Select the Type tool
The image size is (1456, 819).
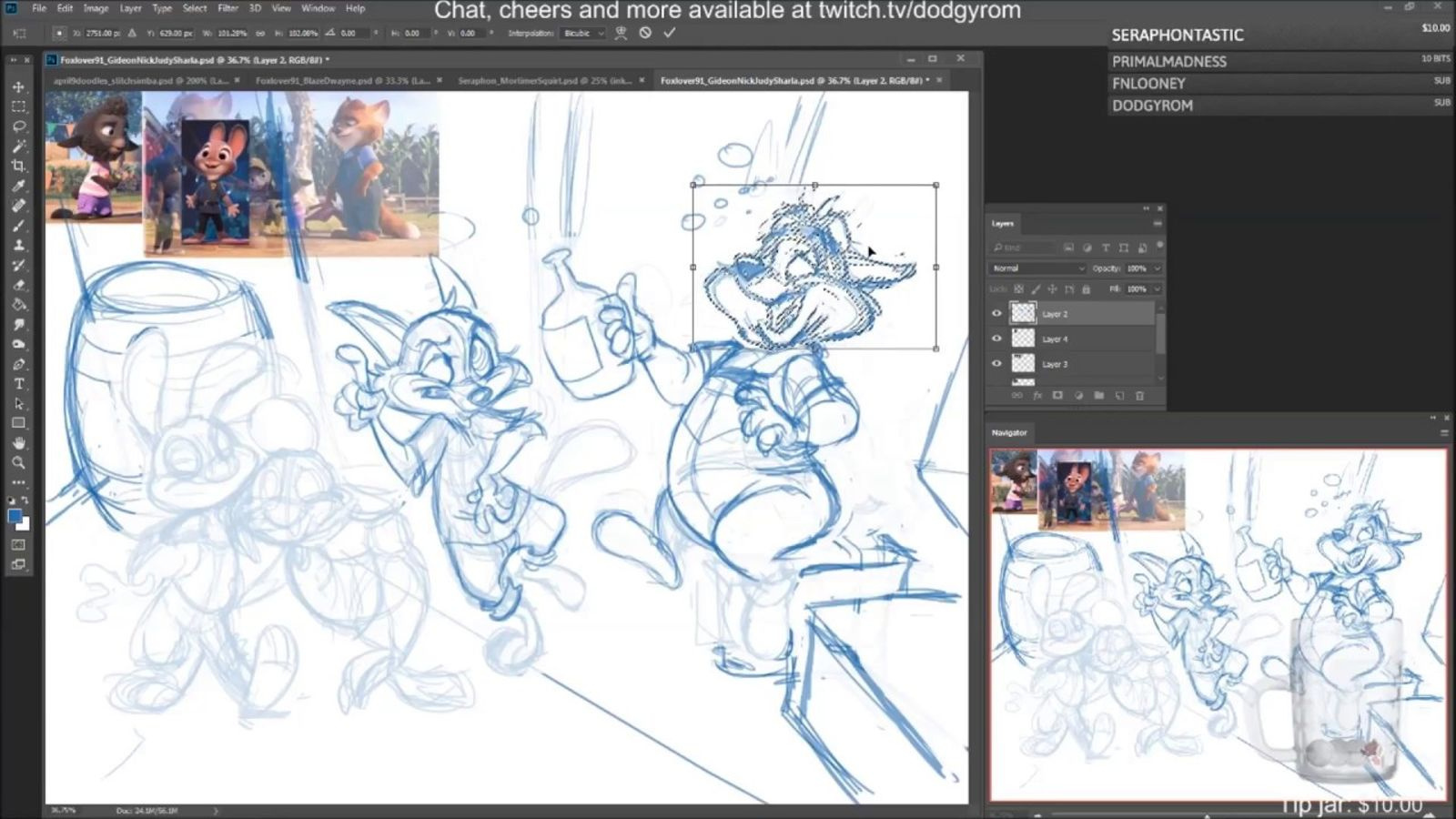click(x=18, y=384)
